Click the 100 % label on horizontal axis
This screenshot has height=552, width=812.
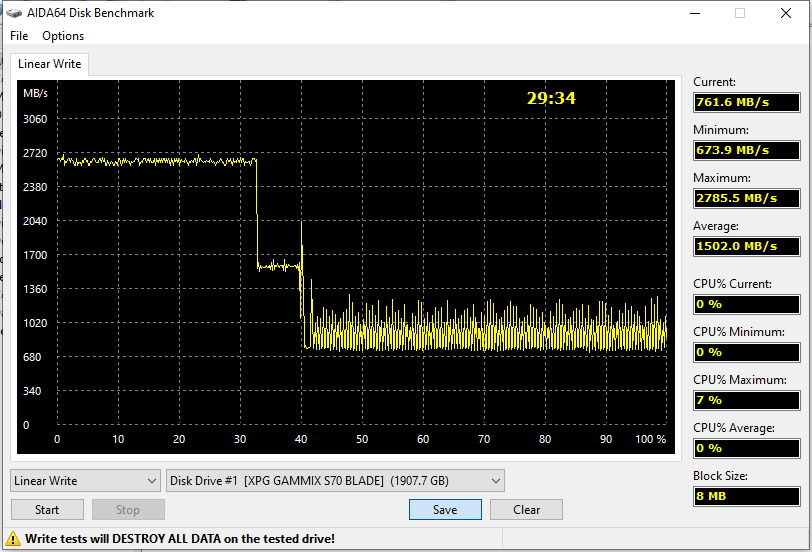pos(650,439)
